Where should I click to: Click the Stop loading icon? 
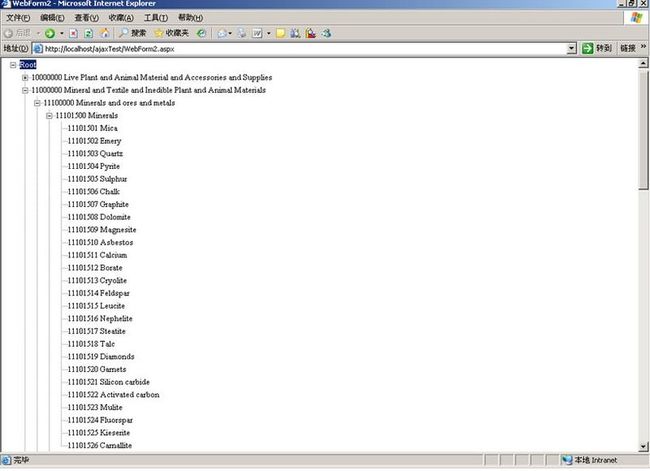pos(73,34)
